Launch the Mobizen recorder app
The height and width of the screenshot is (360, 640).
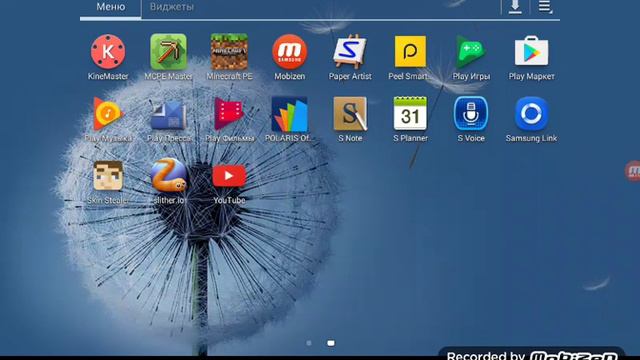pos(289,52)
